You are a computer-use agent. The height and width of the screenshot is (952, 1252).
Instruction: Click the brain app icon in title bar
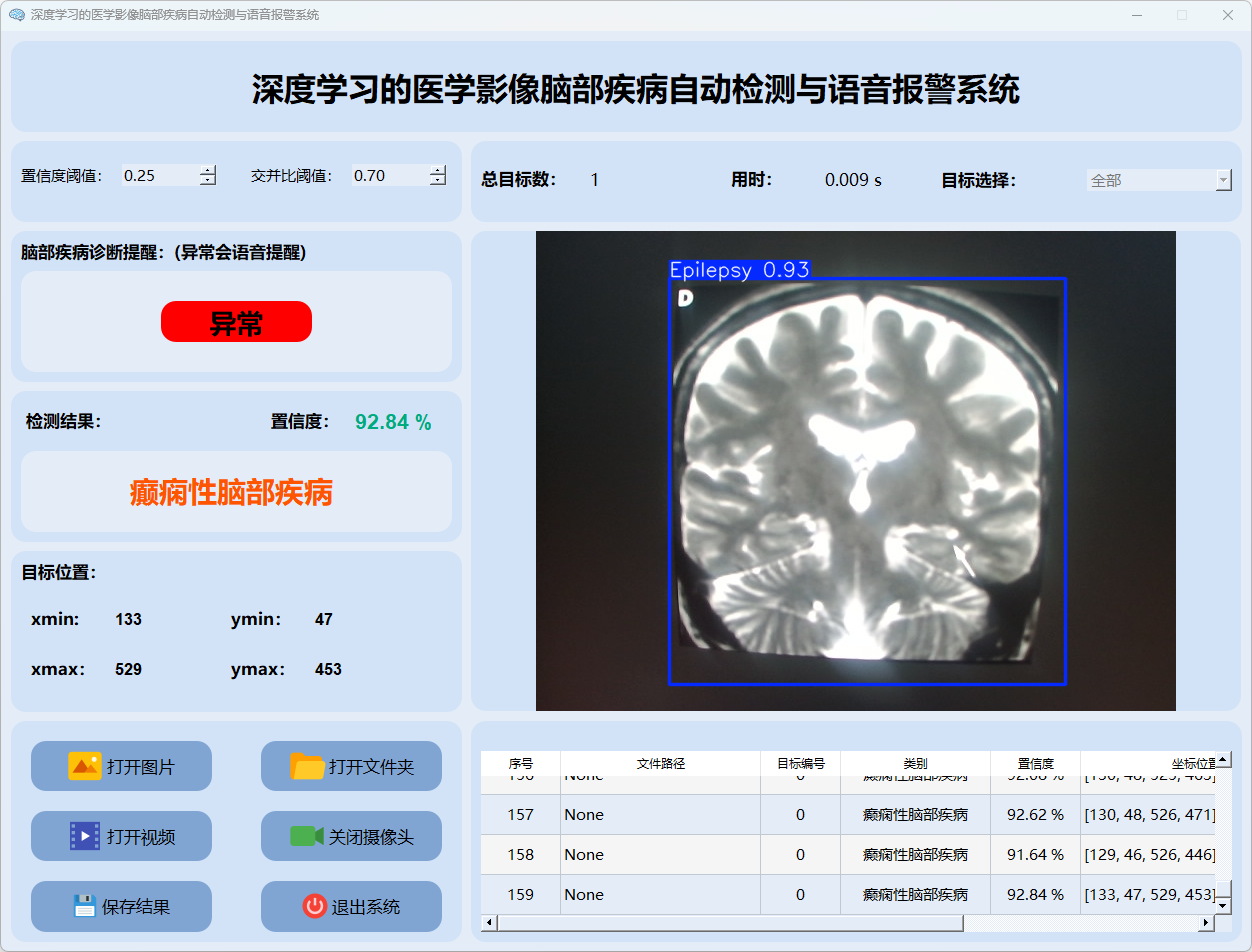[x=16, y=15]
